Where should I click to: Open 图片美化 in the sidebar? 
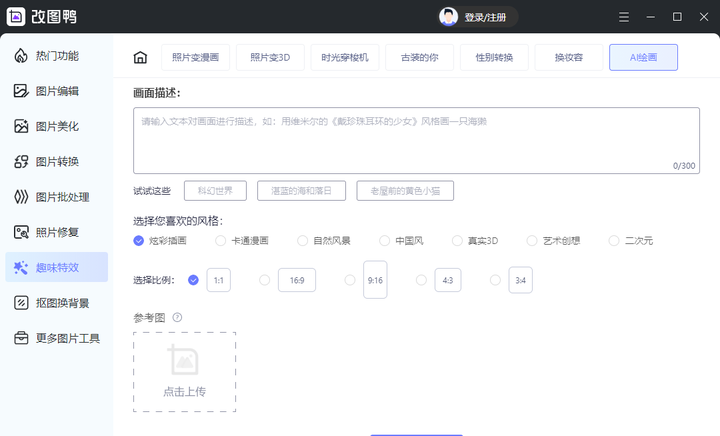57,126
